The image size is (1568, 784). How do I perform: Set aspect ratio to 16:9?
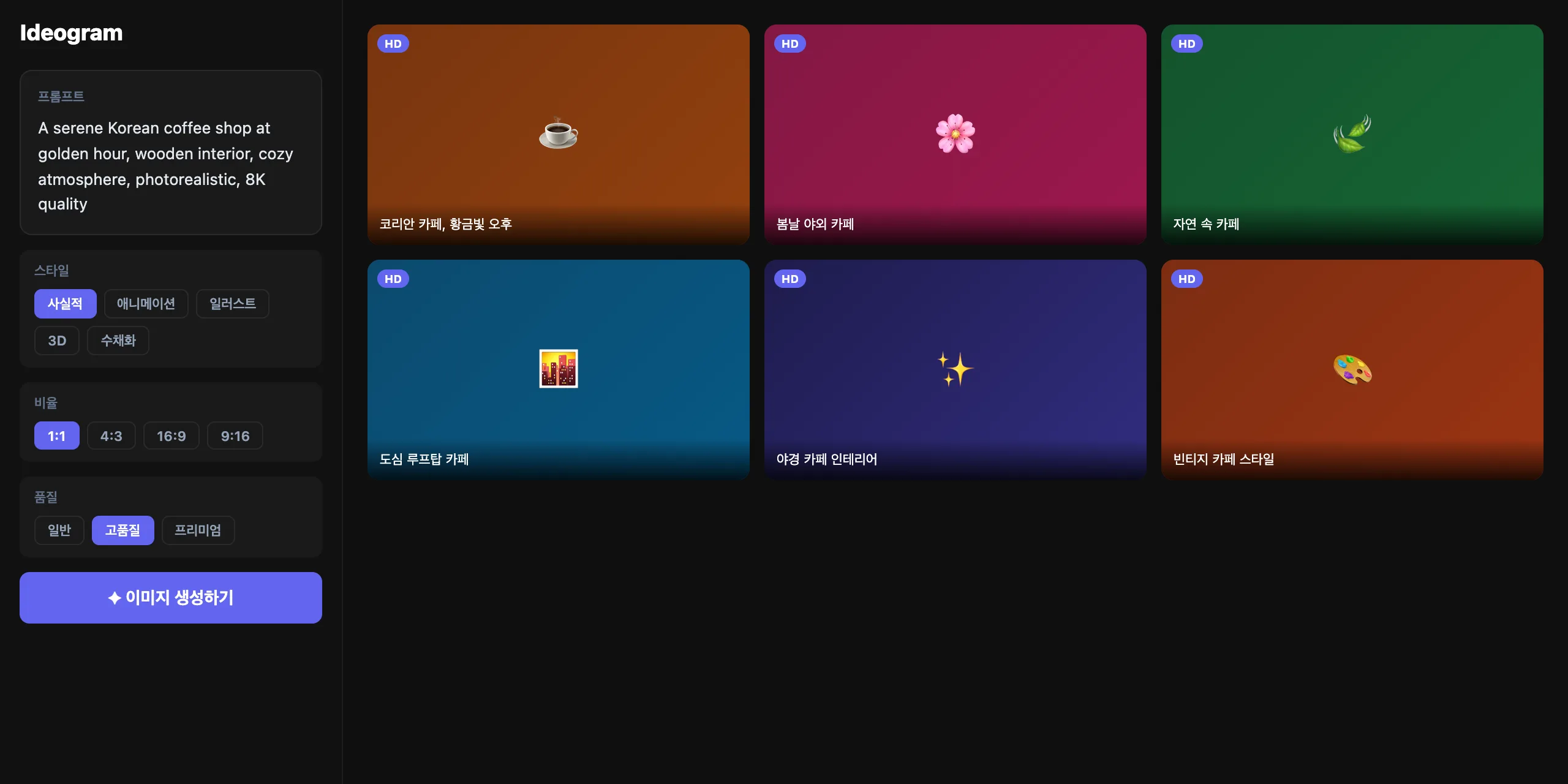[x=171, y=435]
